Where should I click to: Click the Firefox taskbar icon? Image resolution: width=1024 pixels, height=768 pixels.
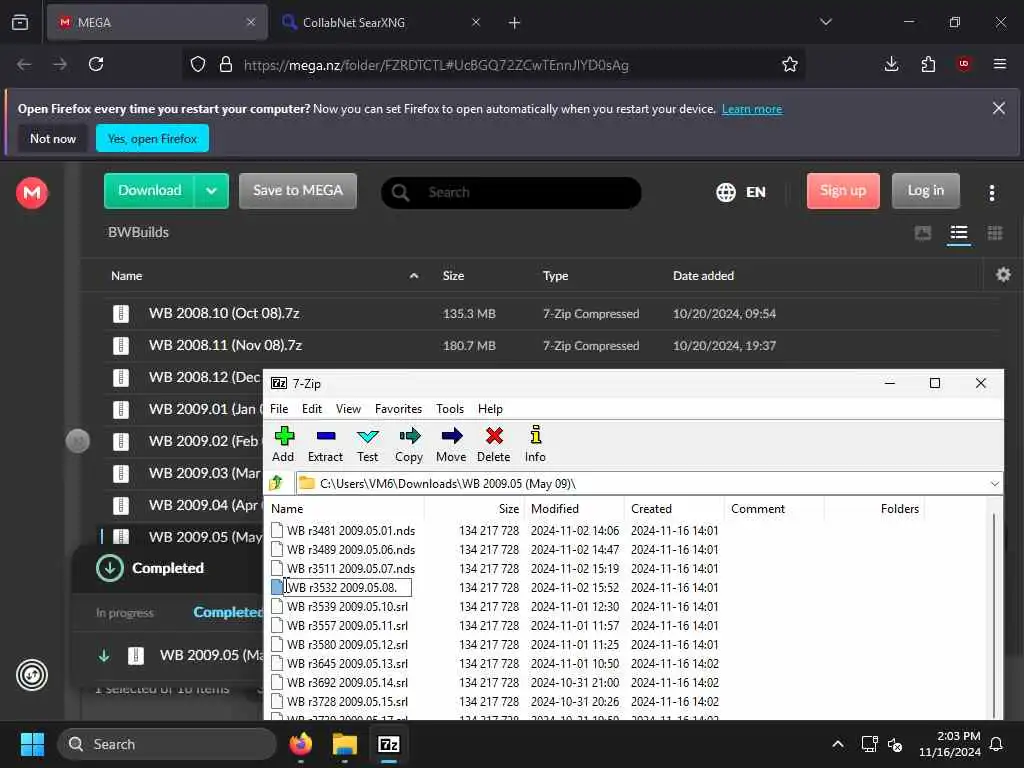point(301,744)
